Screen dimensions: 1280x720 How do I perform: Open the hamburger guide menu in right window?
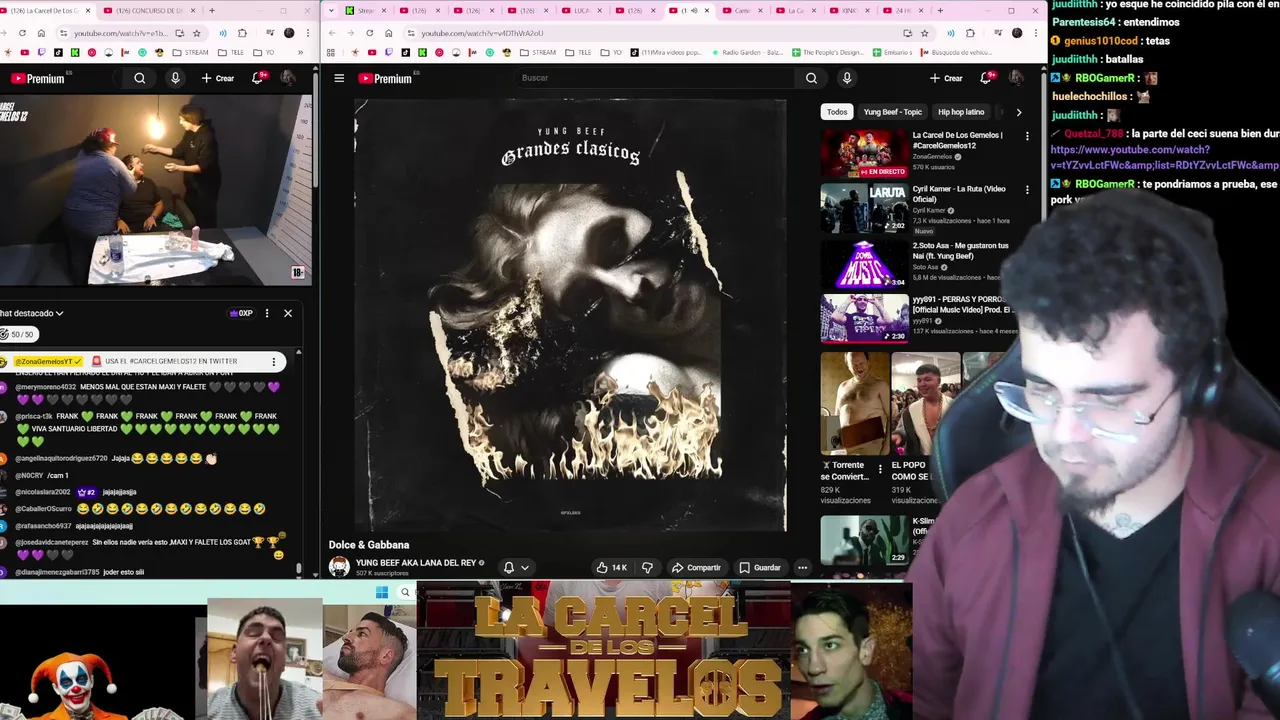click(339, 78)
